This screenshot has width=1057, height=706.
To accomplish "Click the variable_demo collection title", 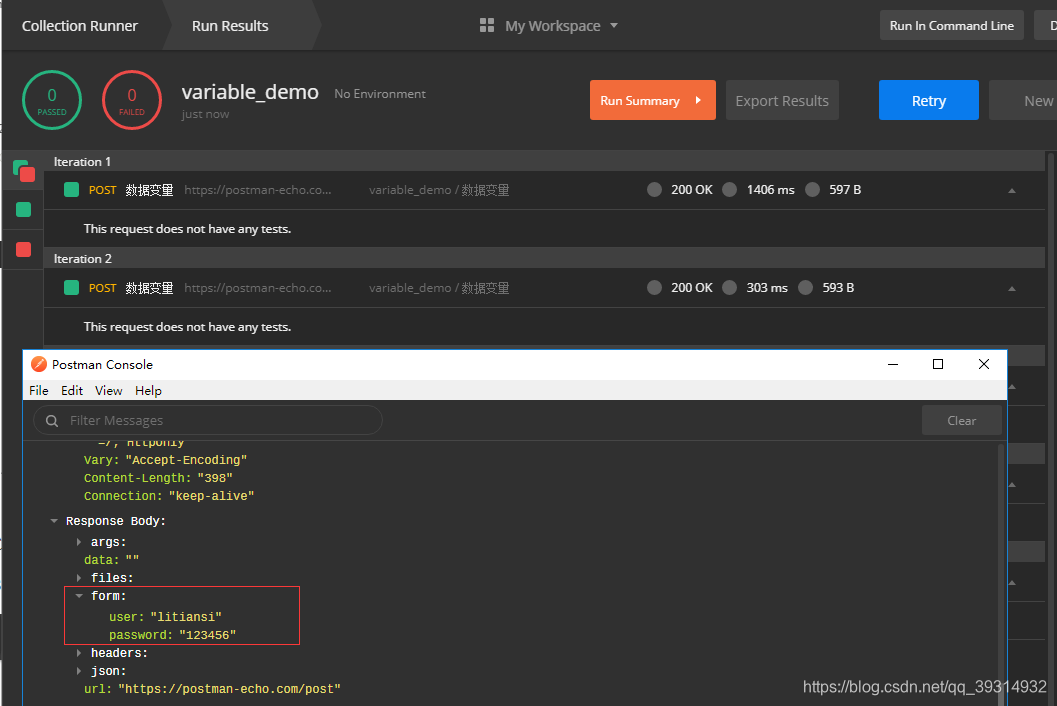I will click(x=250, y=92).
